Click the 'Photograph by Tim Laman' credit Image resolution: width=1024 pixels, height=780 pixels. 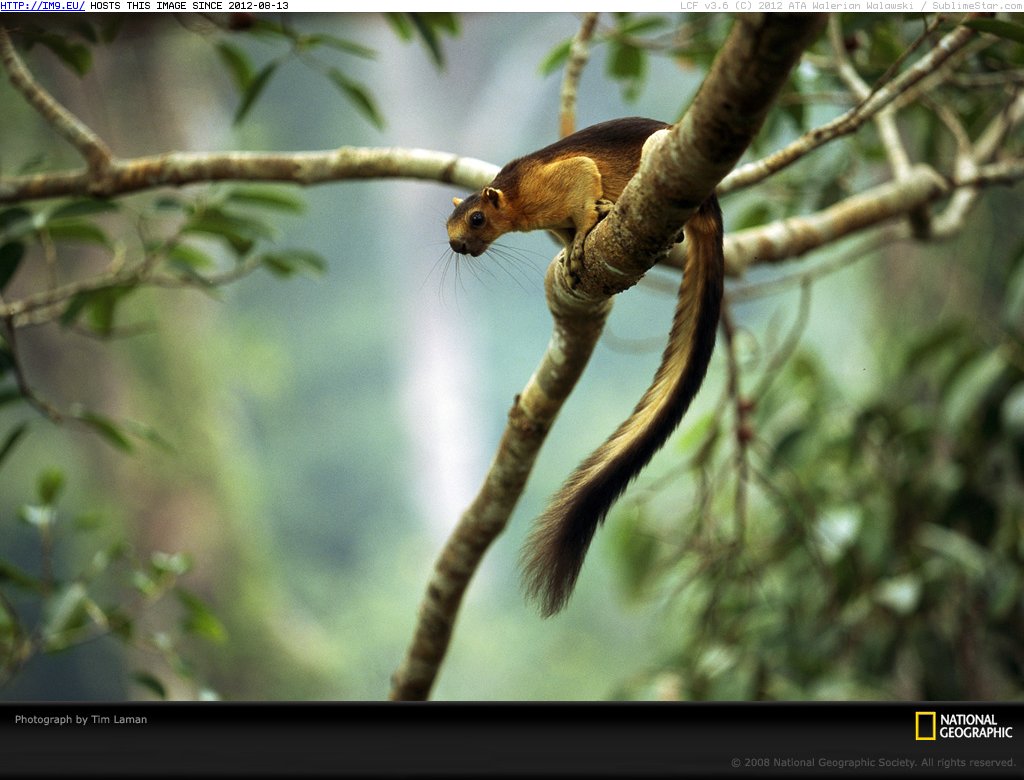[x=81, y=719]
